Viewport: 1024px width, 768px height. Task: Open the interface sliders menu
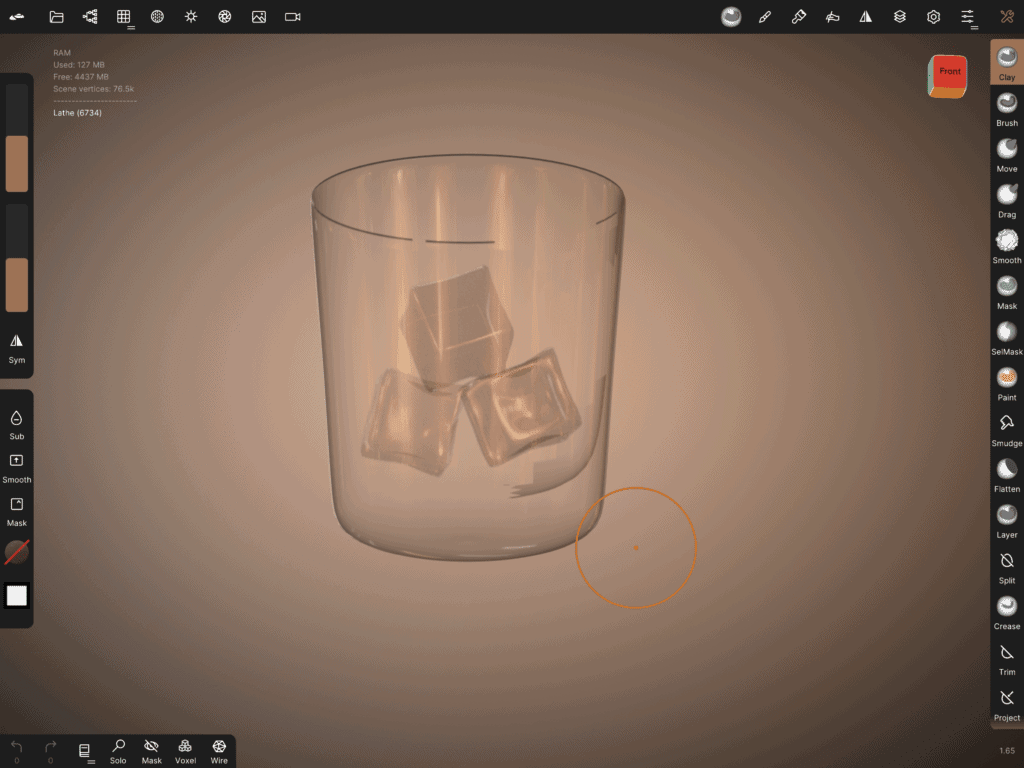[x=967, y=17]
